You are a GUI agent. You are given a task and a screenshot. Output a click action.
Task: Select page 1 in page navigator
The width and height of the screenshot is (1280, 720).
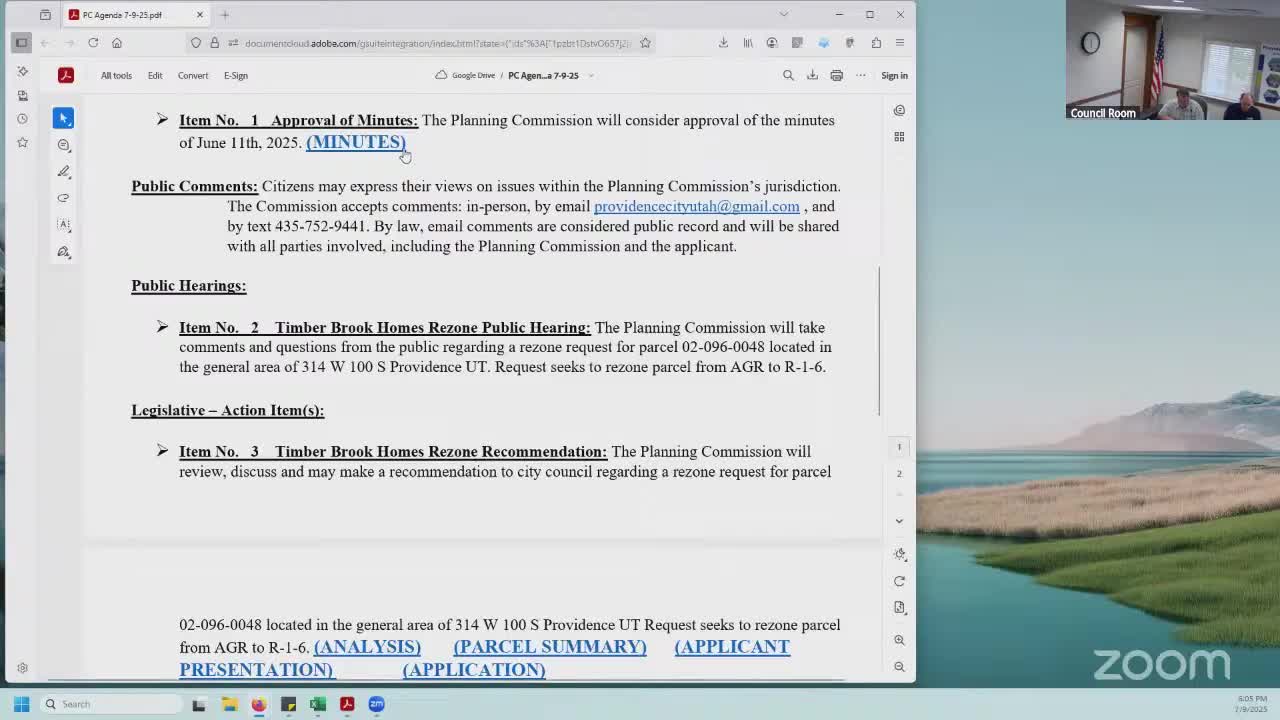click(x=899, y=447)
